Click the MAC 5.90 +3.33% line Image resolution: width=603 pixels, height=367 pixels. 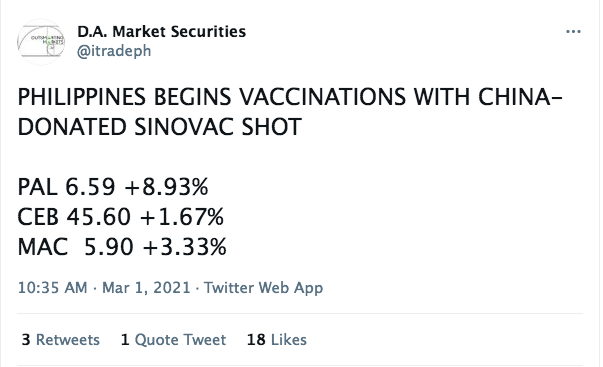122,247
